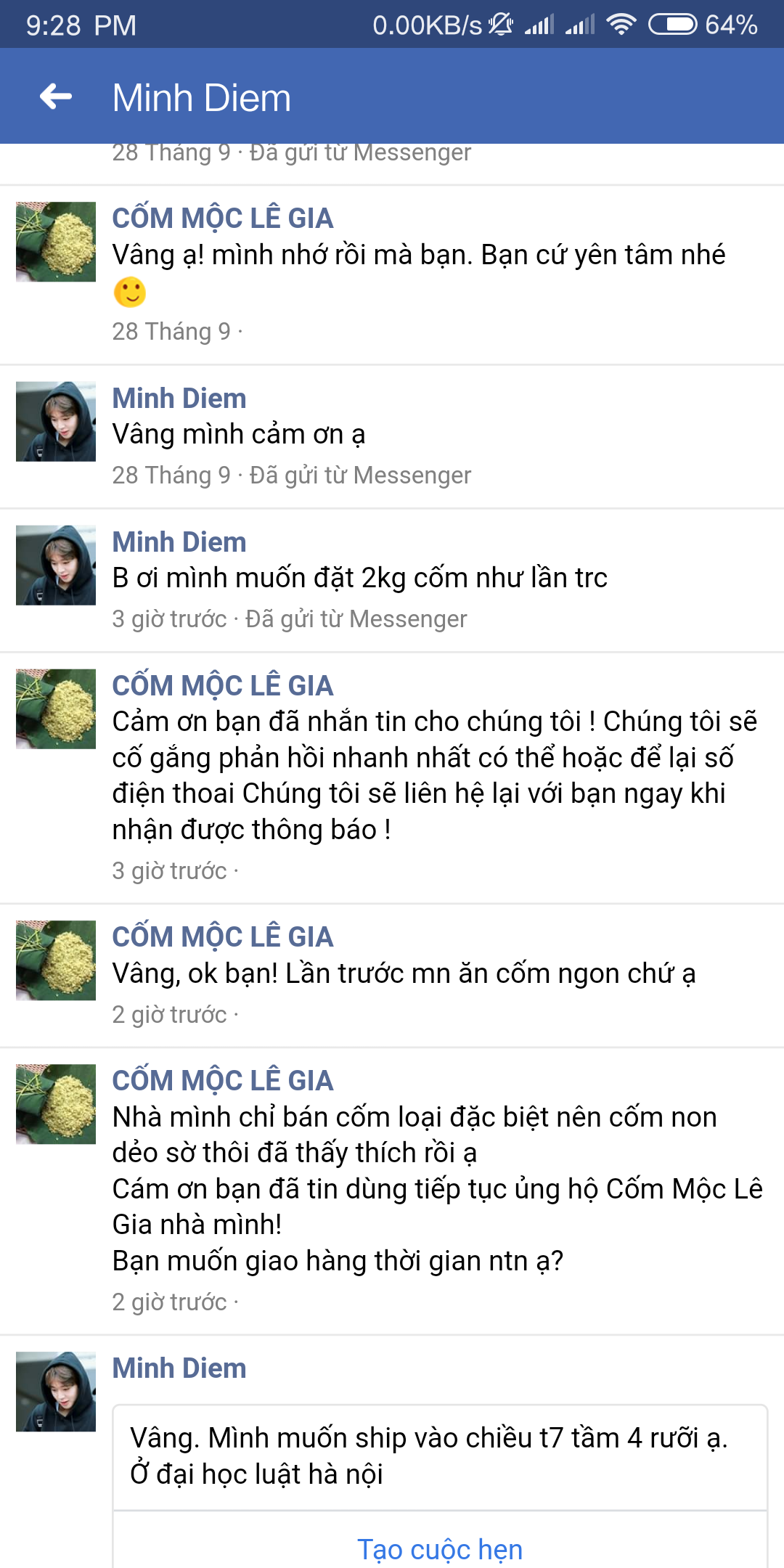784x1568 pixels.
Task: Select the message 'Vâng. Mình muốn ship vào chiều t7'
Action: pyautogui.click(x=429, y=1455)
